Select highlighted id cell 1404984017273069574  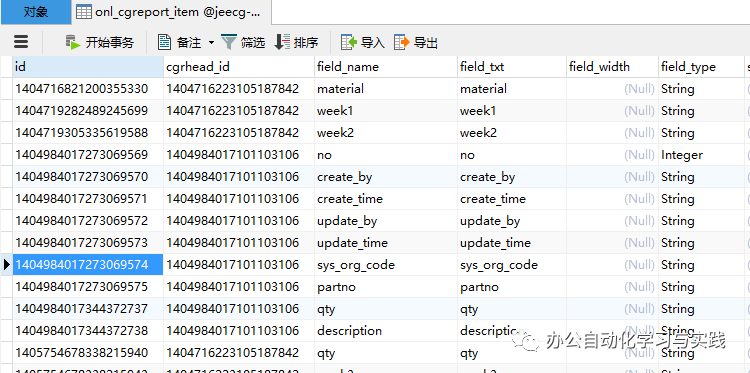tap(88, 265)
